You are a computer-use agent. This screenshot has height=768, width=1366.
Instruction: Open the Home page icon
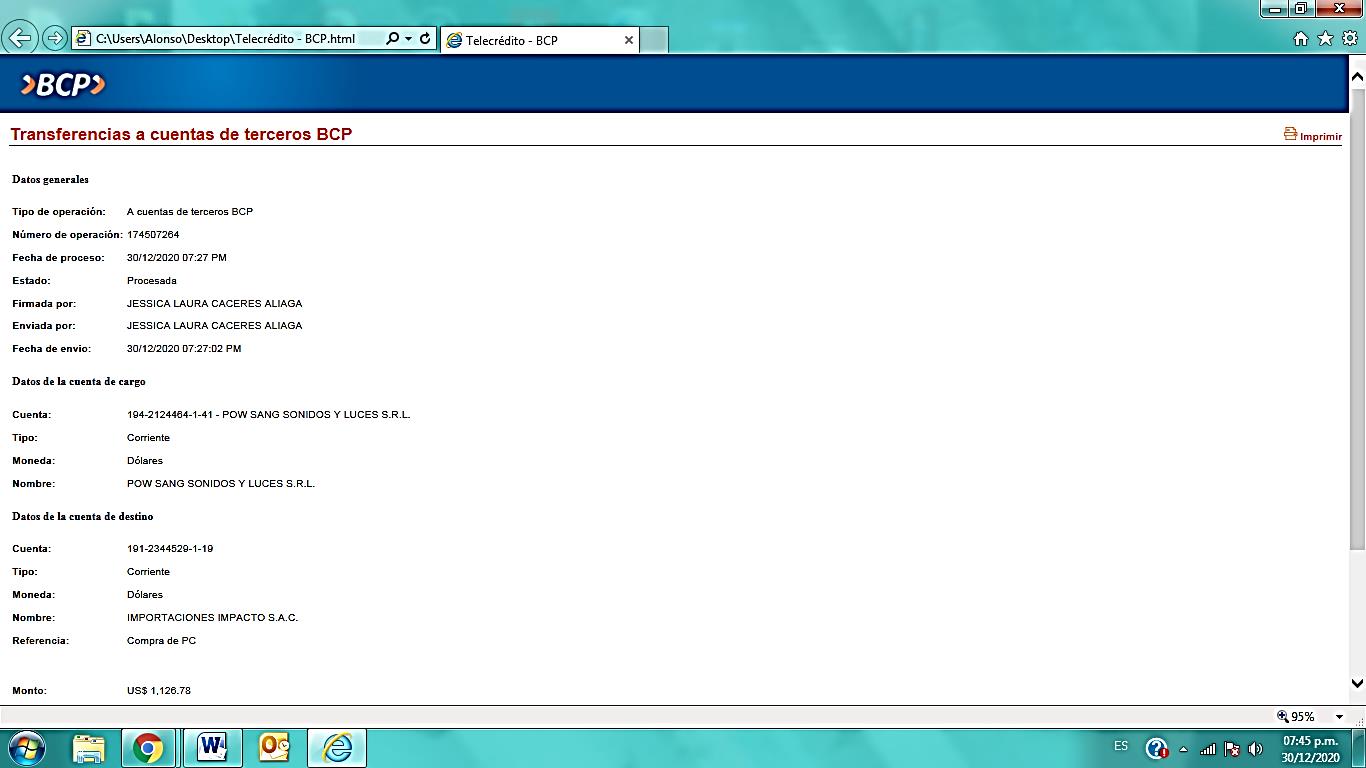point(1300,39)
